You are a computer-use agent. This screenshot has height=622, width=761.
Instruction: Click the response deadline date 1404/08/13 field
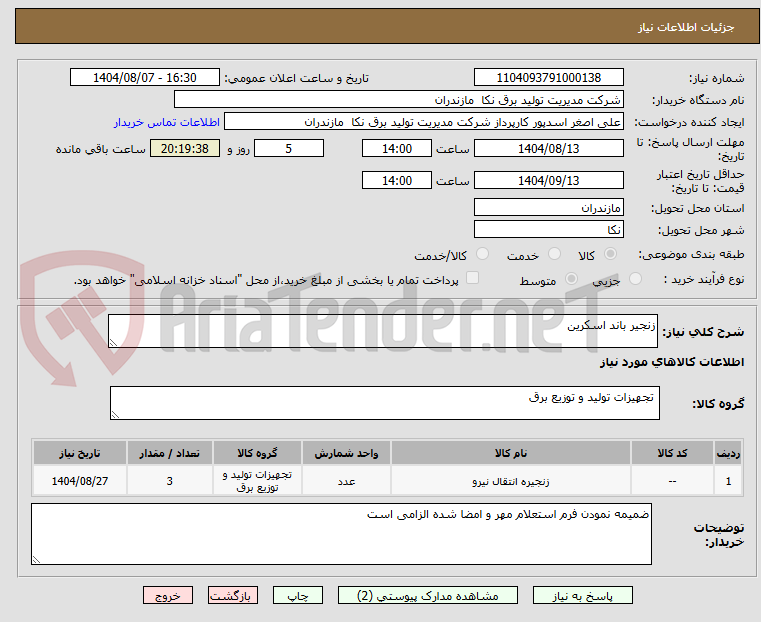coord(548,148)
